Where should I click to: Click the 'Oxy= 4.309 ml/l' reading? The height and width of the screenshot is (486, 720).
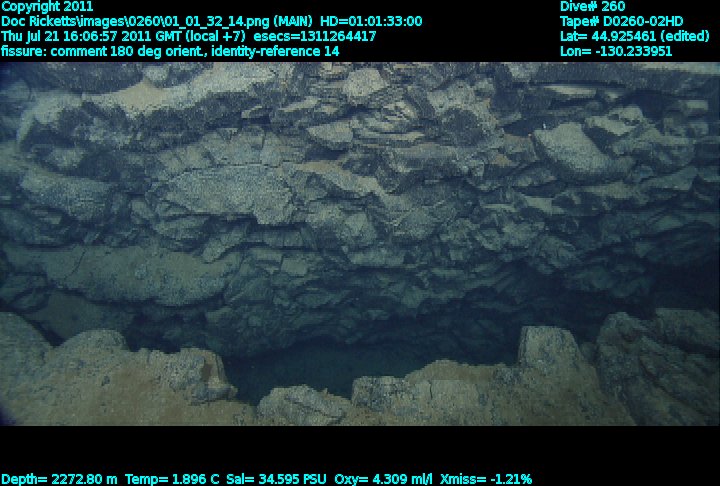coord(383,480)
